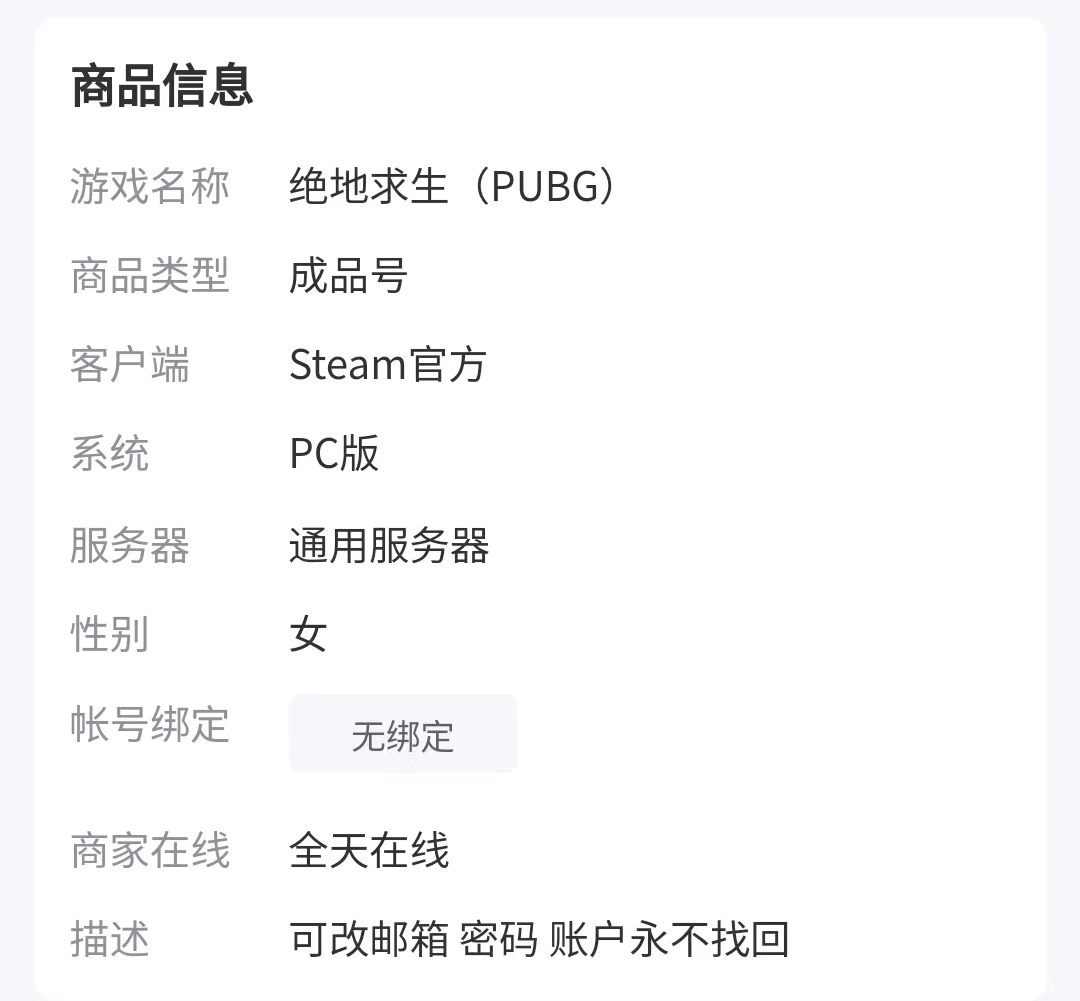Click the 帐号绑定 label
Screen dimensions: 1080x1001
[150, 725]
